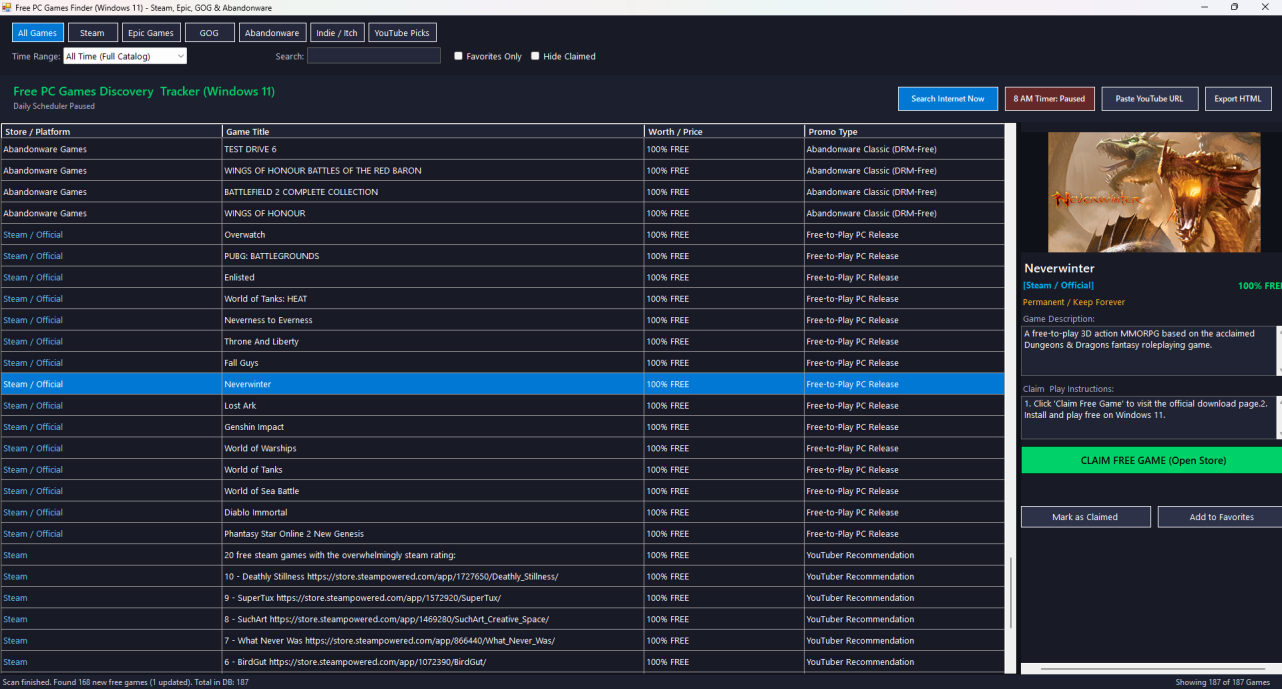Sort by the Worth / Price column header

pyautogui.click(x=724, y=132)
